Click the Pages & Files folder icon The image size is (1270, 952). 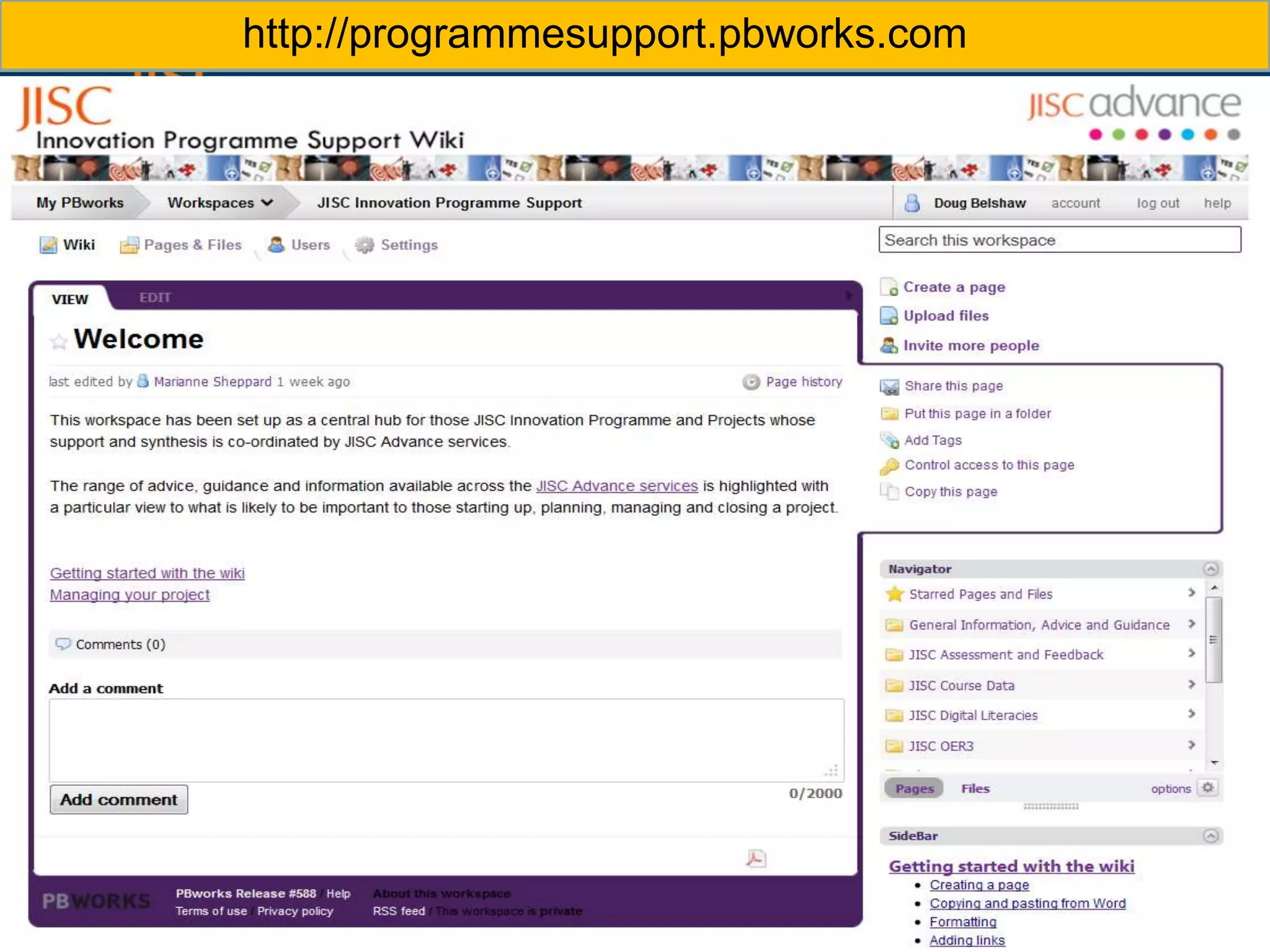(129, 245)
